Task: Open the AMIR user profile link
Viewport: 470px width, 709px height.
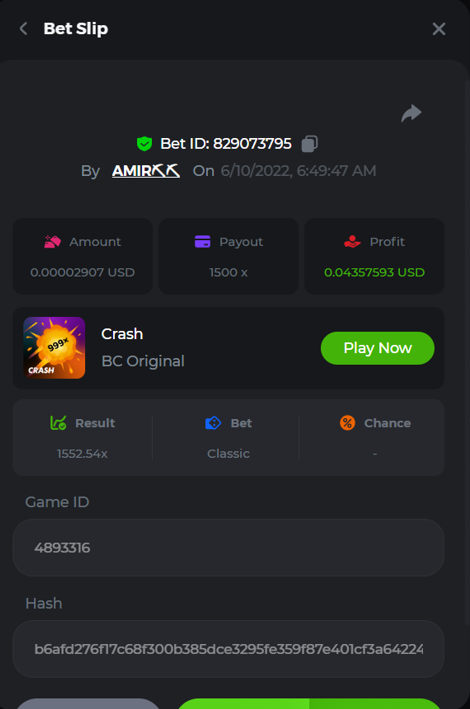Action: pyautogui.click(x=146, y=170)
